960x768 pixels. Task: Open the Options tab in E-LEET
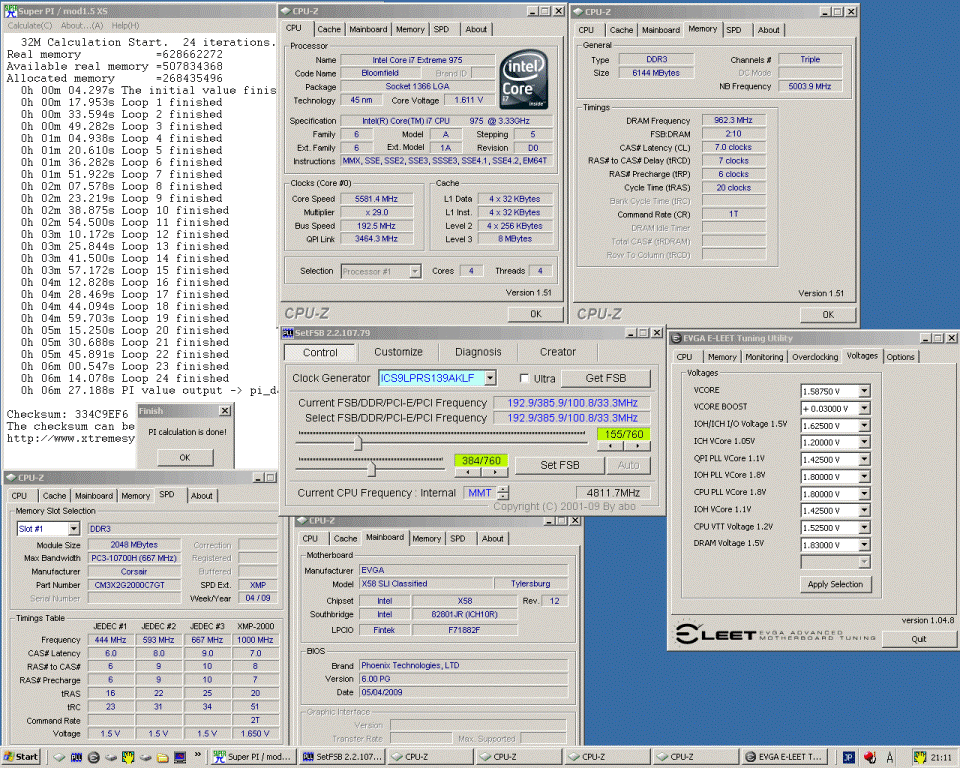(900, 357)
